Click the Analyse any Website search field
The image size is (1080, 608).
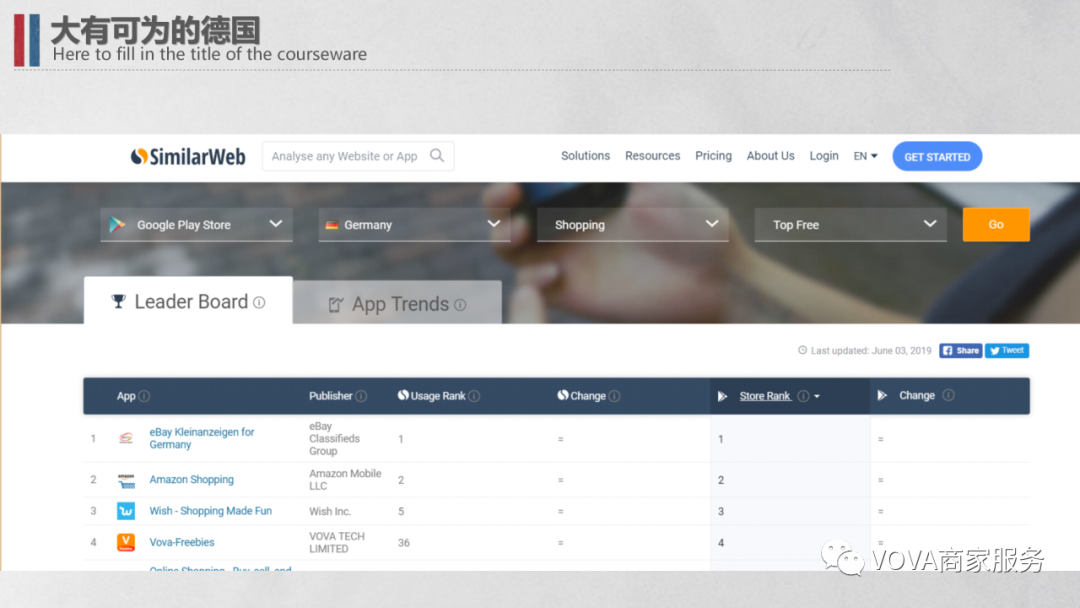pyautogui.click(x=358, y=156)
